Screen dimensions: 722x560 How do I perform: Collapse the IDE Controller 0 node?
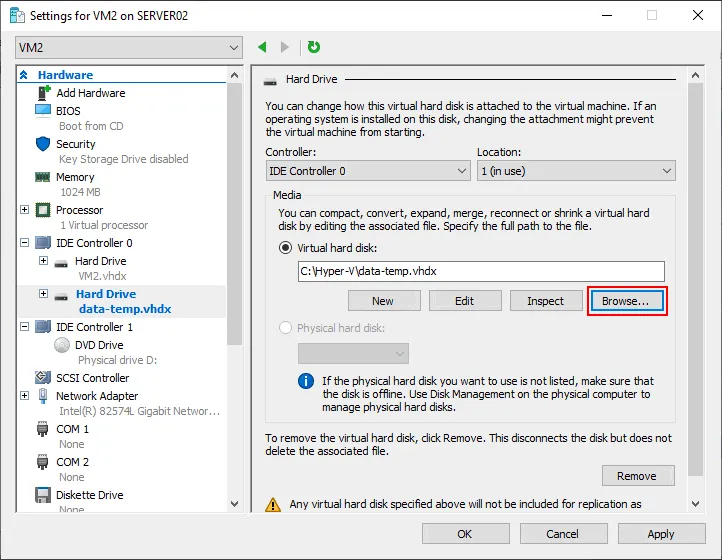25,243
